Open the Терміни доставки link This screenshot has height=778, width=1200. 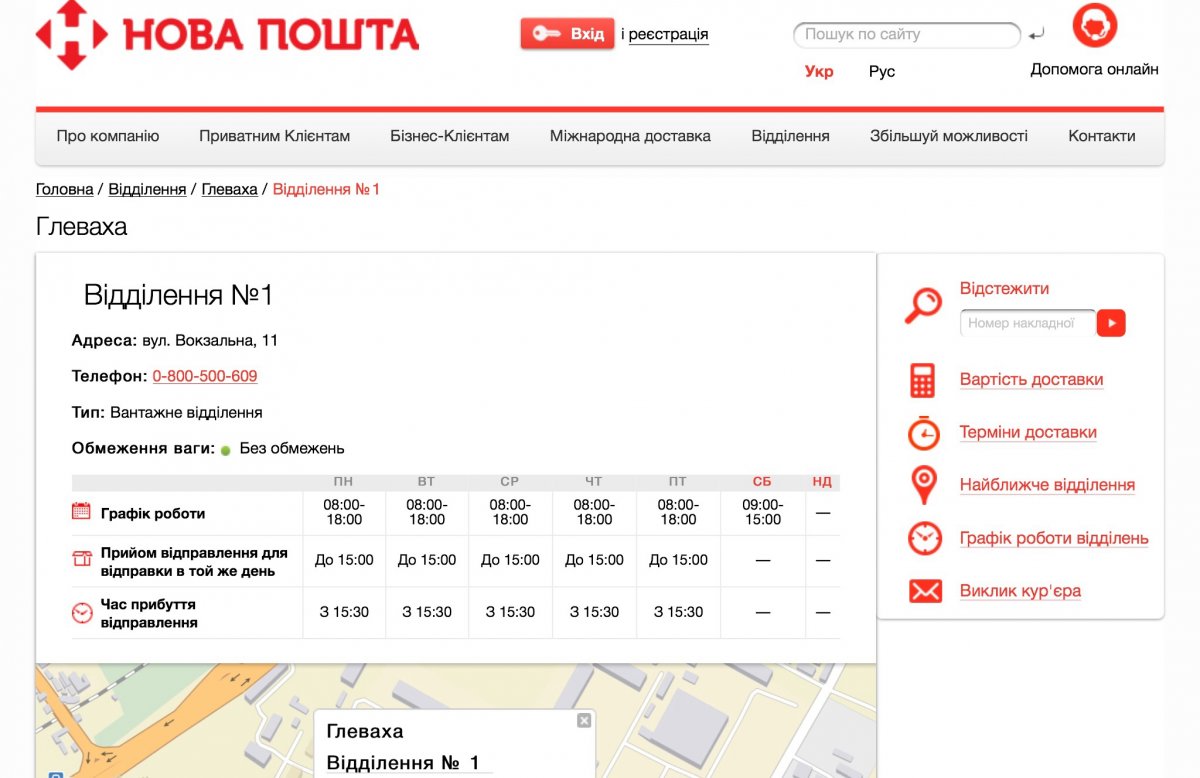[x=1028, y=432]
